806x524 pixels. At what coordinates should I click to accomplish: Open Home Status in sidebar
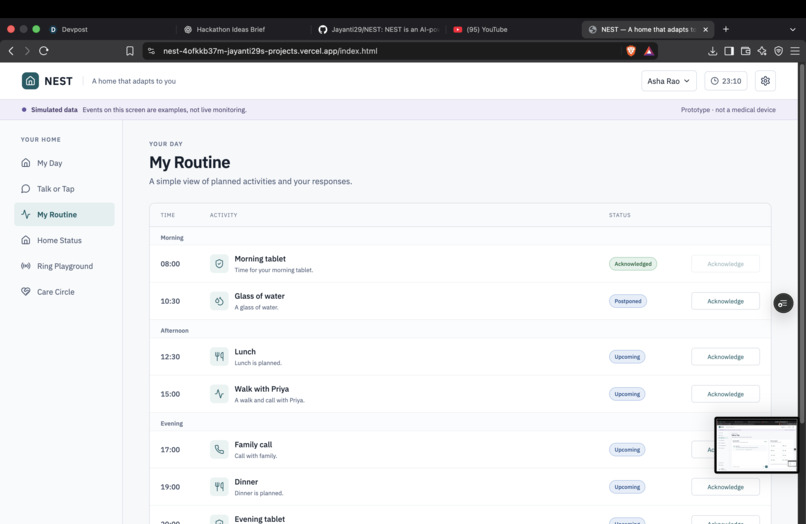coord(64,240)
